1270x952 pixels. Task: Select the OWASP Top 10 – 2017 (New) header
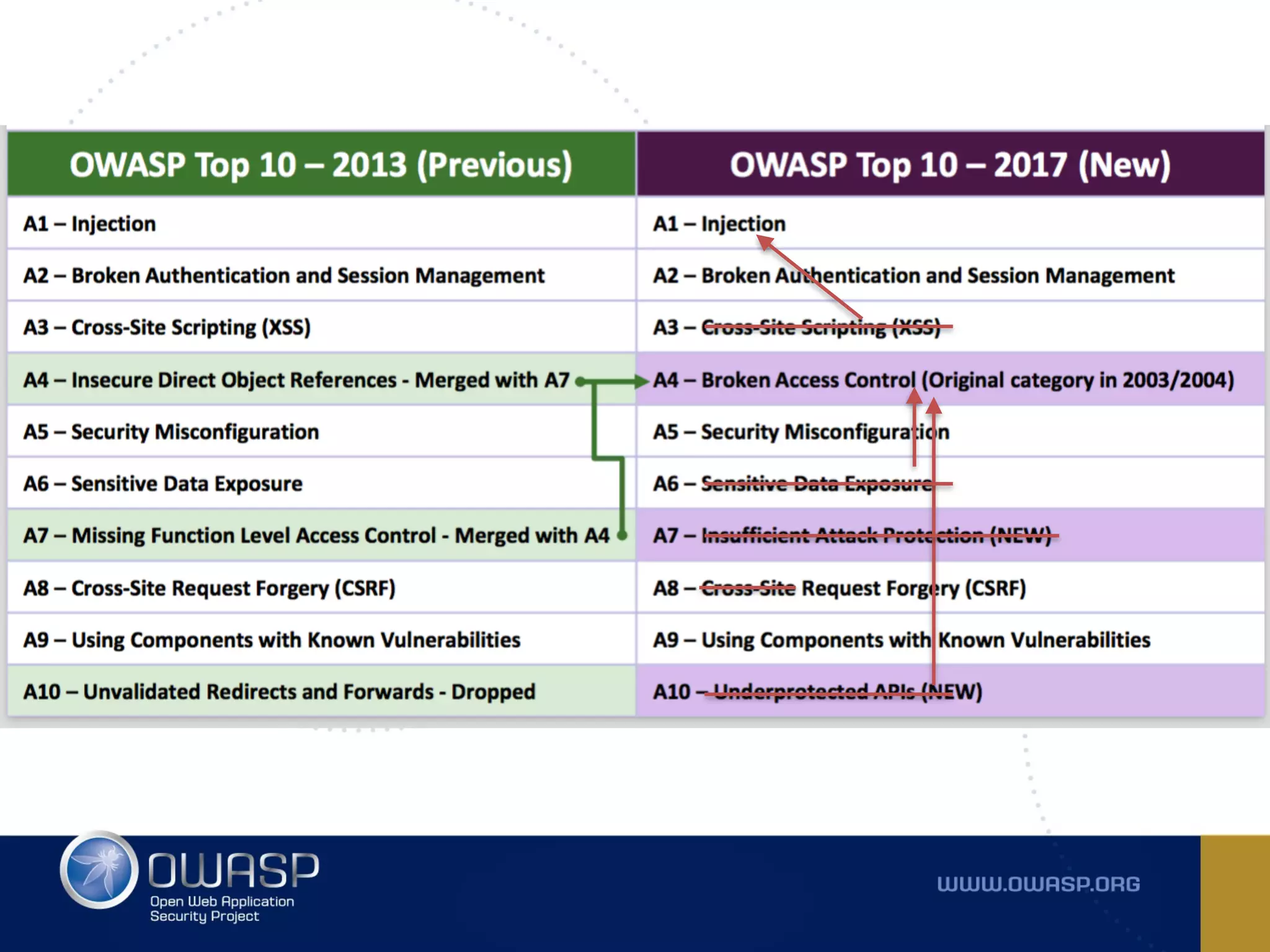pos(950,165)
